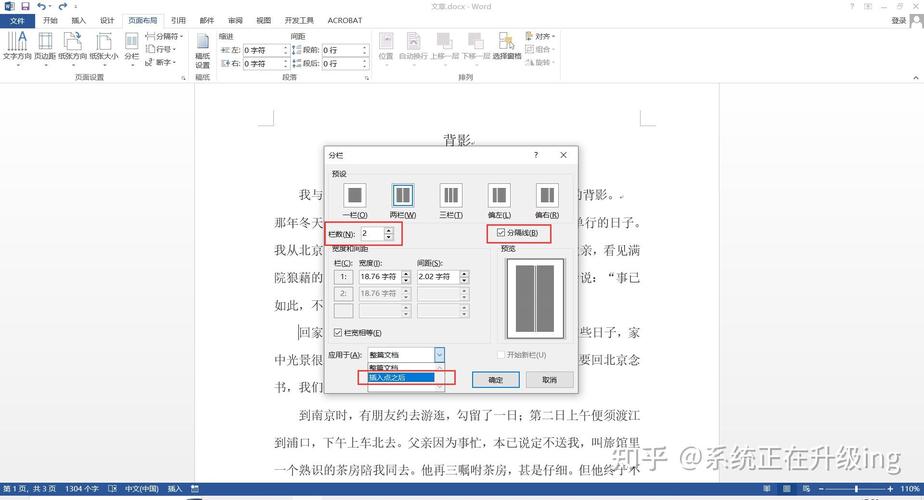This screenshot has height=500, width=924.
Task: Undo the last action
Action: pyautogui.click(x=41, y=6)
